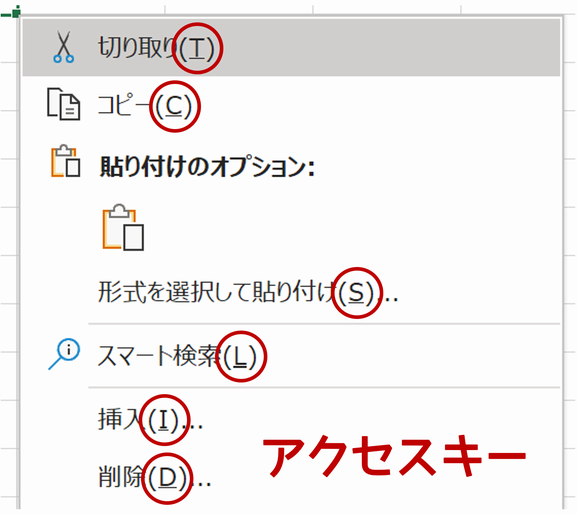Open the 挿入(I)... dialog
The image size is (577, 514).
pyautogui.click(x=291, y=419)
